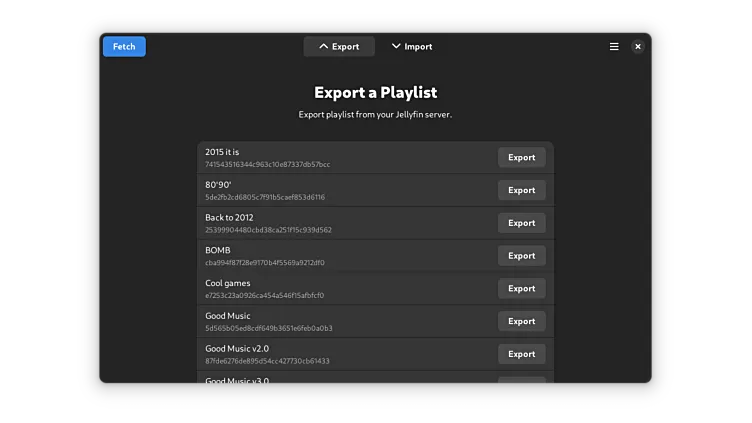Export the BOMB playlist
Screen dimensions: 752x423
[521, 256]
